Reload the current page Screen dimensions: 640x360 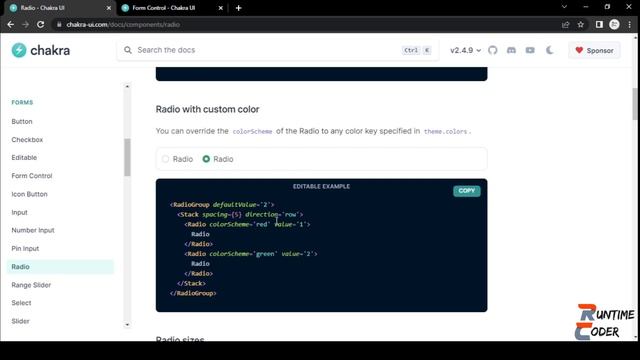click(40, 24)
